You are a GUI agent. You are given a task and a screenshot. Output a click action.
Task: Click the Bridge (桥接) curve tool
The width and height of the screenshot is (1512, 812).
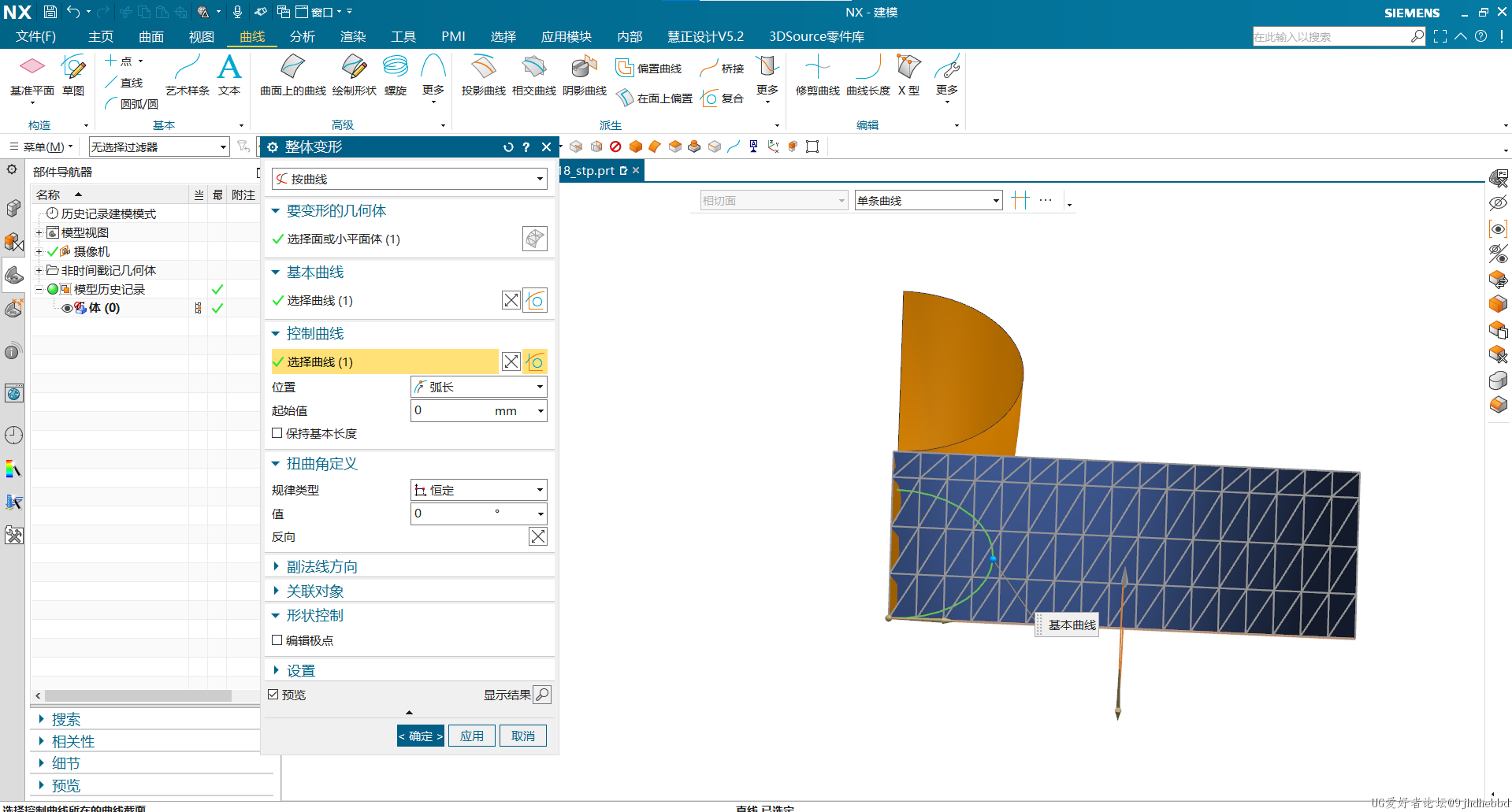723,69
